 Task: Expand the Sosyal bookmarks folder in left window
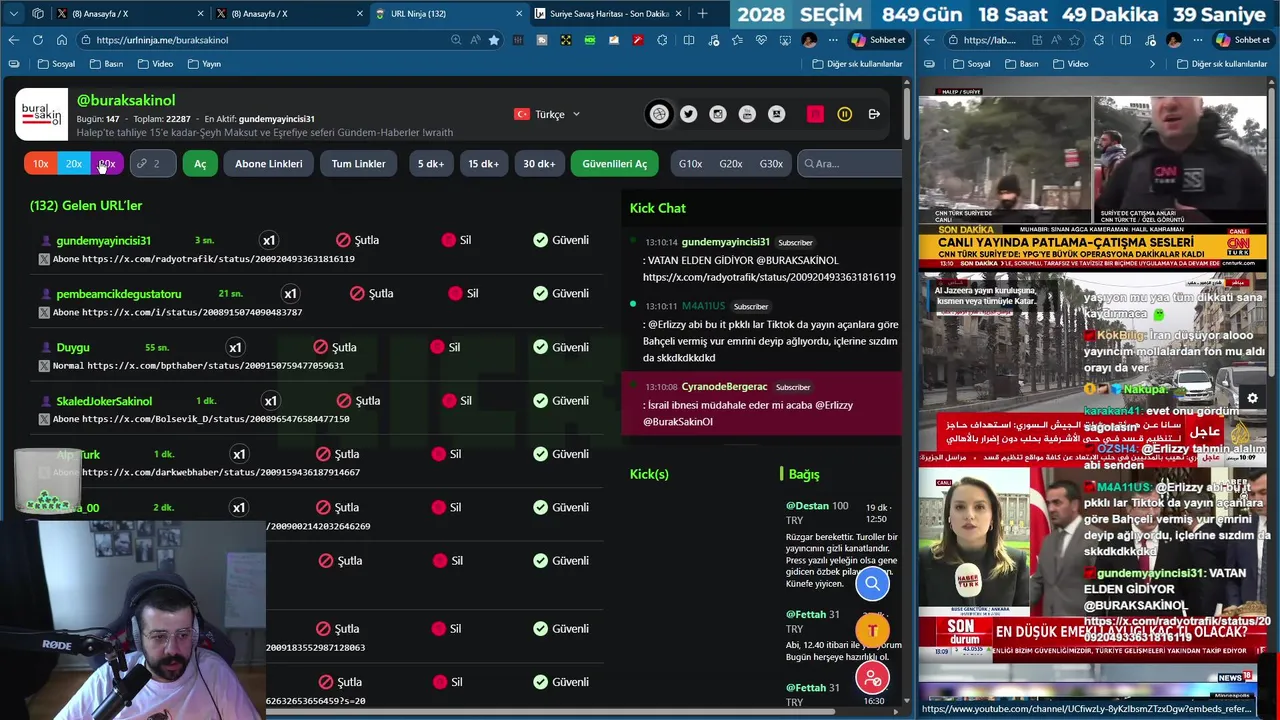click(x=56, y=64)
